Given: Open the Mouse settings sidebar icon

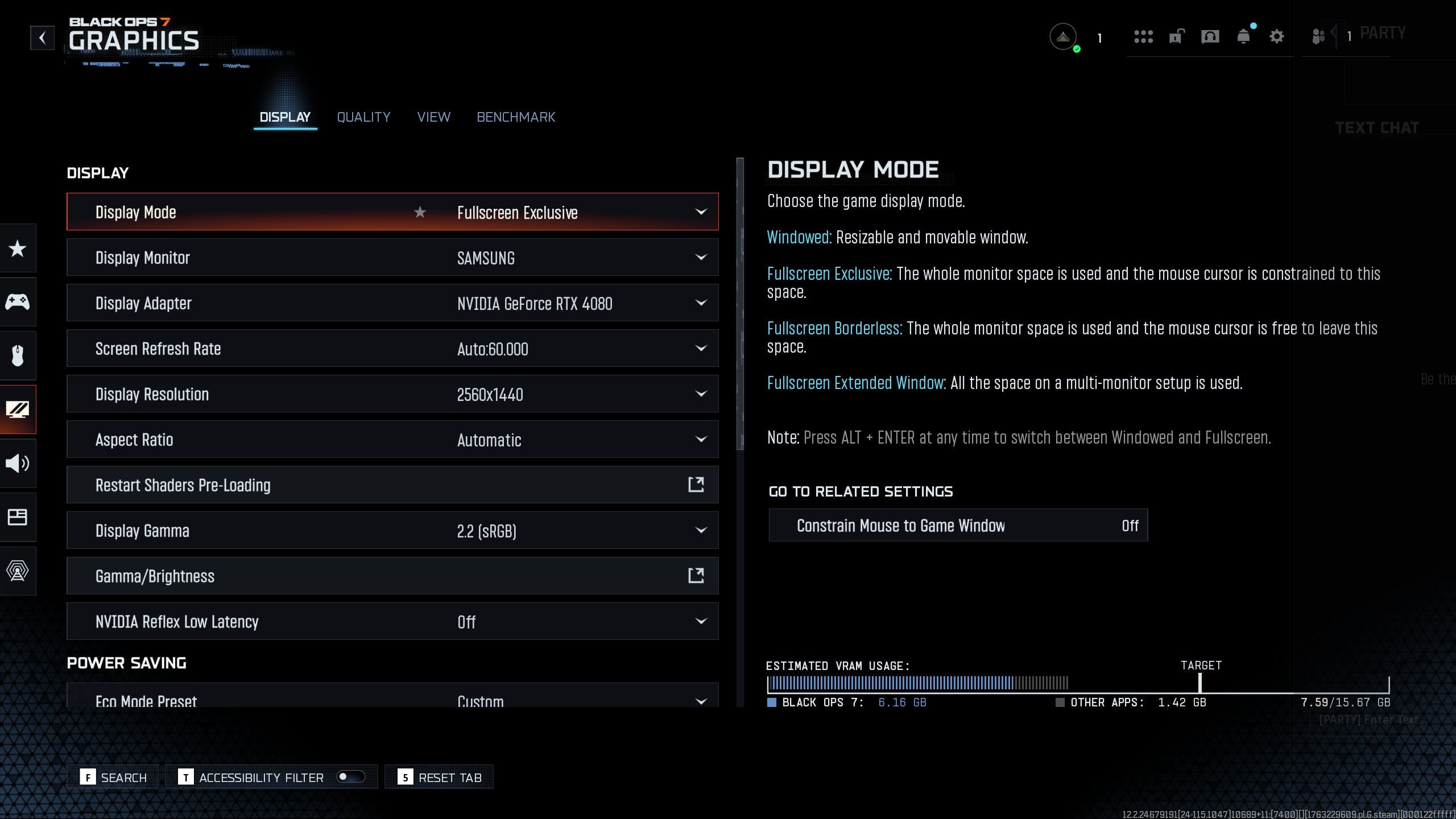Looking at the screenshot, I should pyautogui.click(x=18, y=355).
